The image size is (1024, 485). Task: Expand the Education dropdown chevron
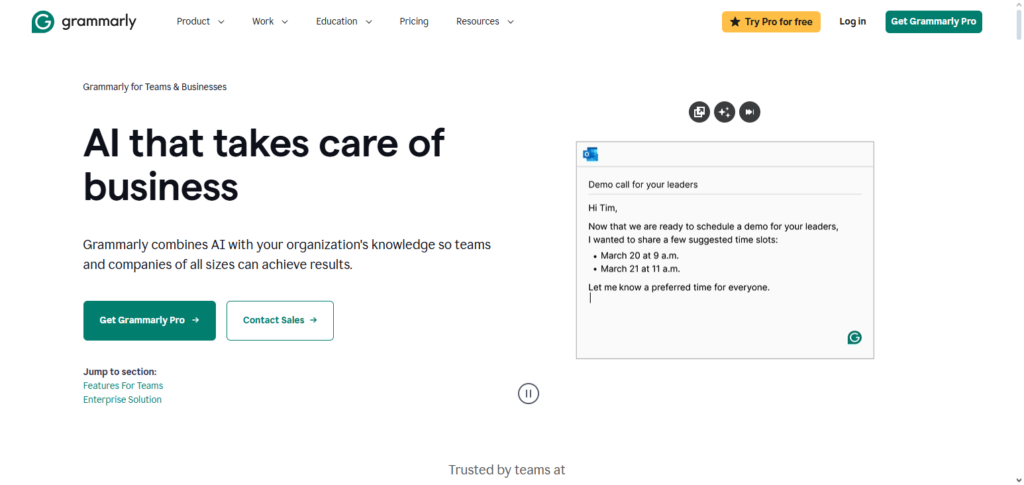[368, 22]
